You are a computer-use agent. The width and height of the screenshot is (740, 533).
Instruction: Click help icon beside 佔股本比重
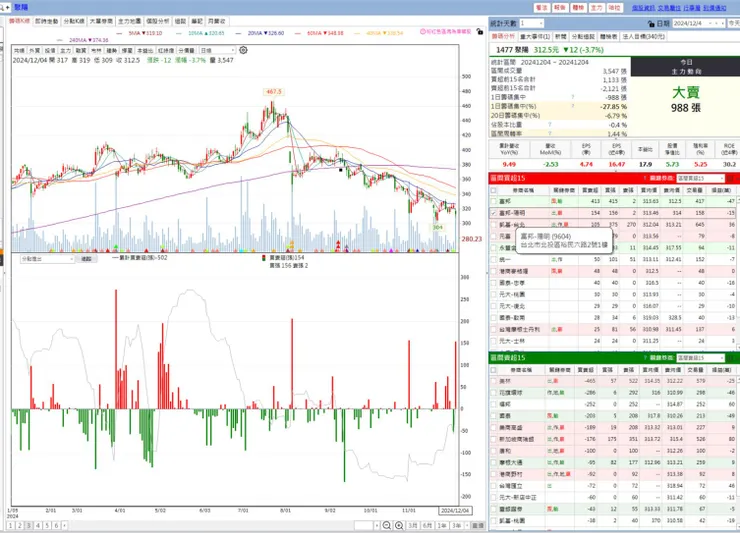click(550, 125)
